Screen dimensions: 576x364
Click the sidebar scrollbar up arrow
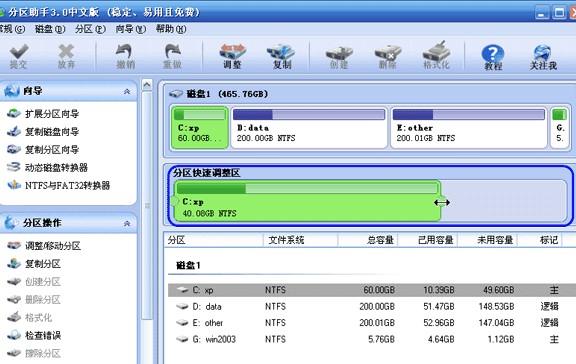[147, 85]
